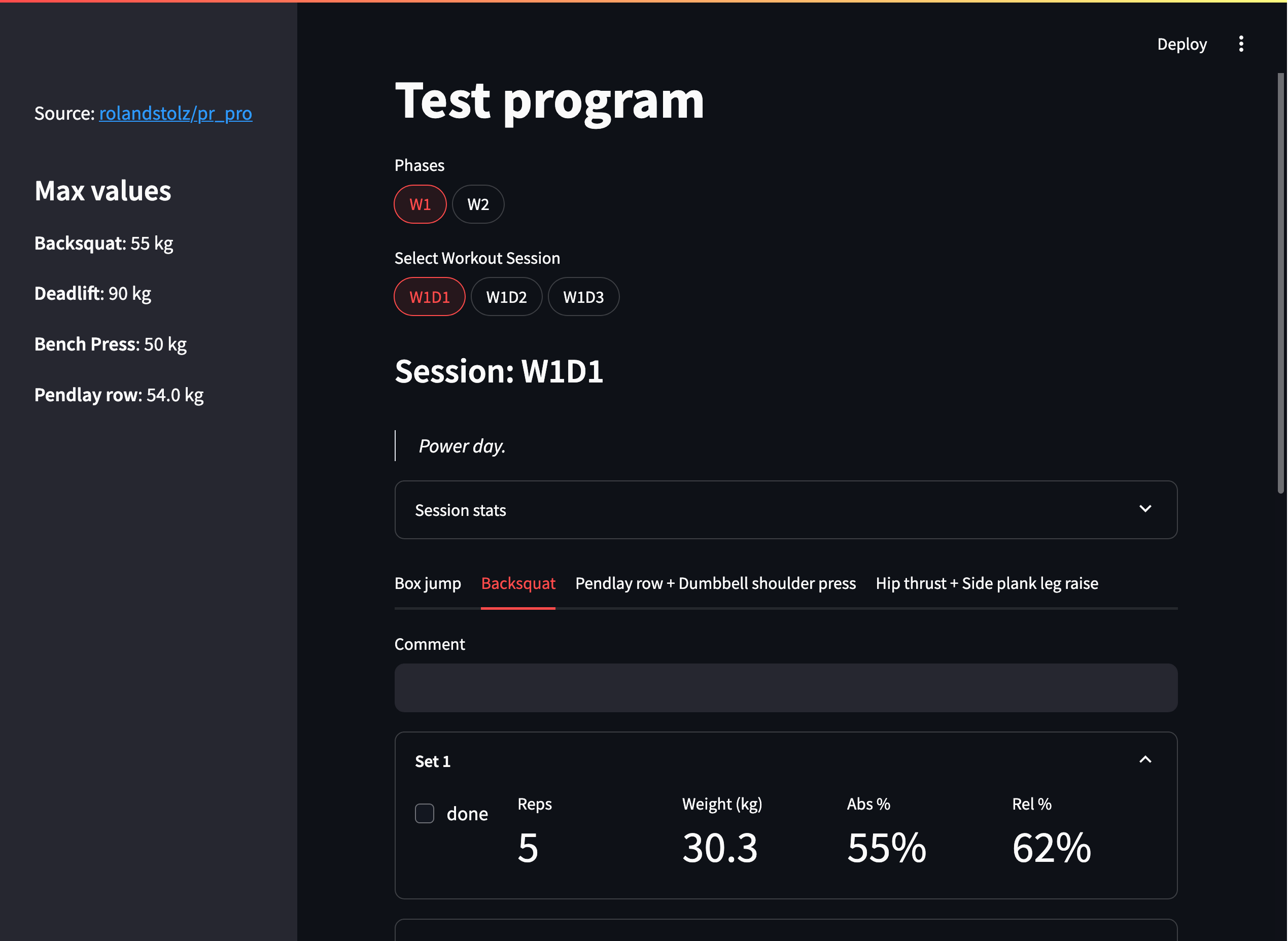Click the Abs % value 55%
Viewport: 1288px width, 941px height.
tap(886, 848)
